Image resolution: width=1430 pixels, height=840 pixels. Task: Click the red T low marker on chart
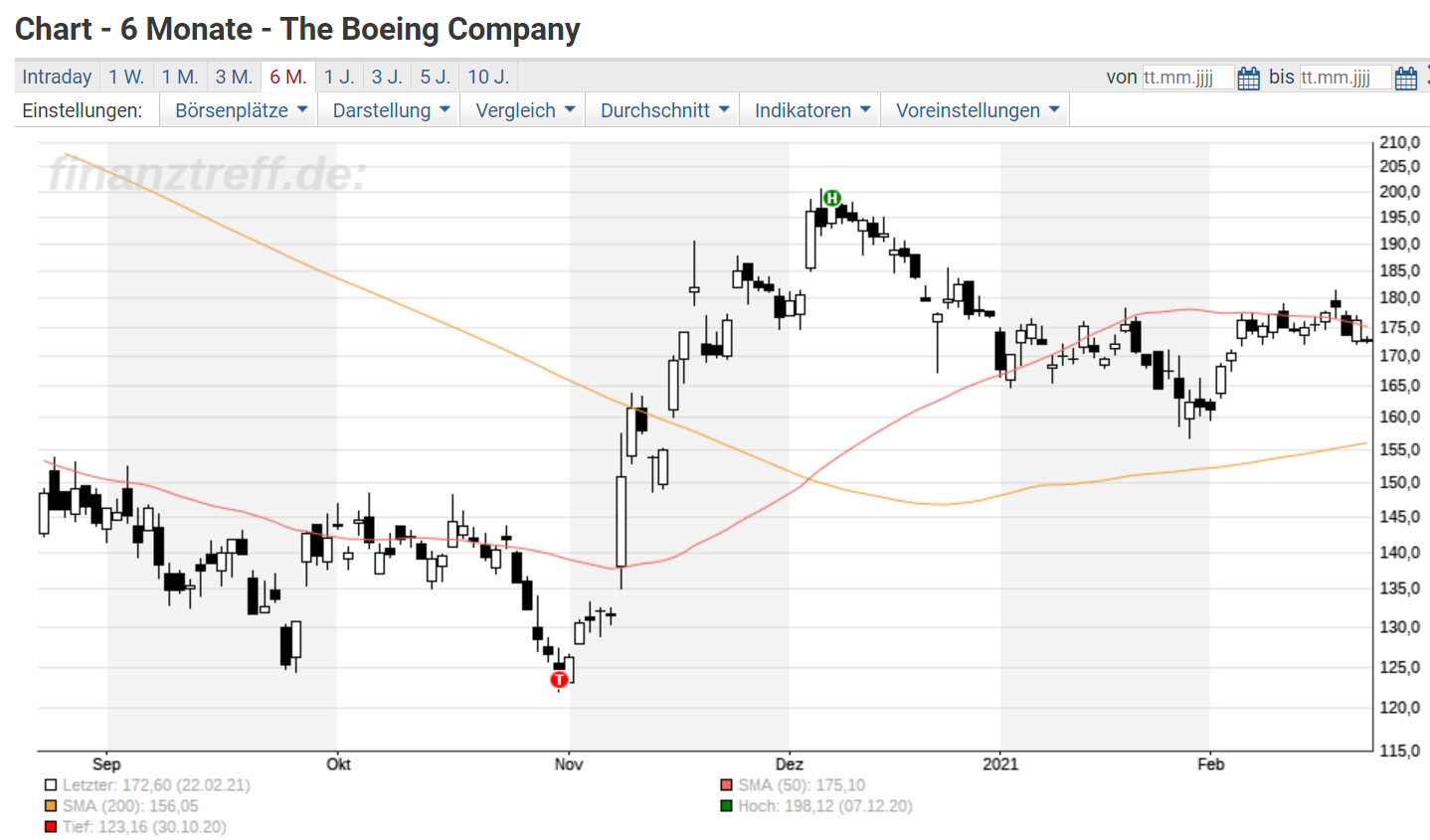(x=559, y=680)
